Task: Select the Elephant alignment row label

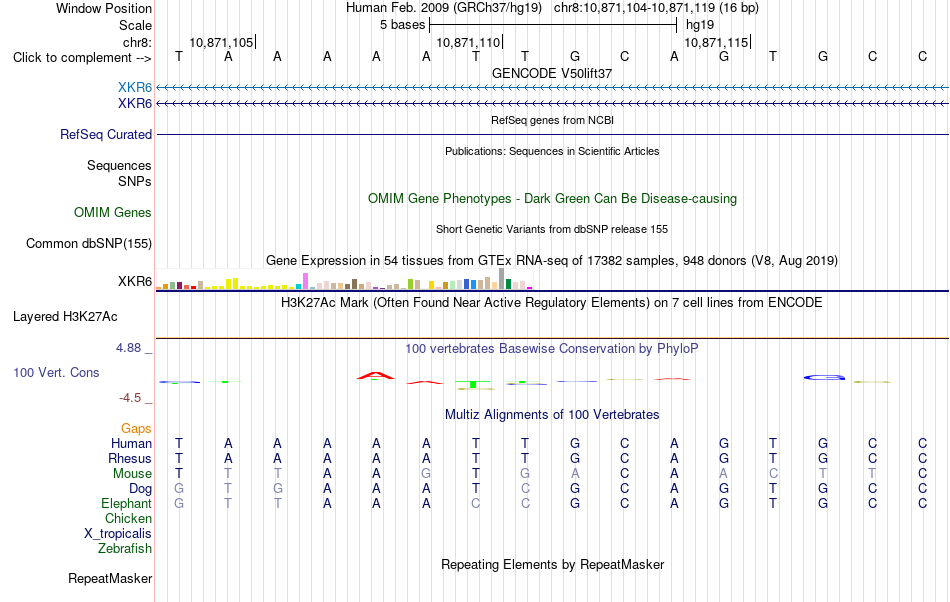Action: (127, 503)
